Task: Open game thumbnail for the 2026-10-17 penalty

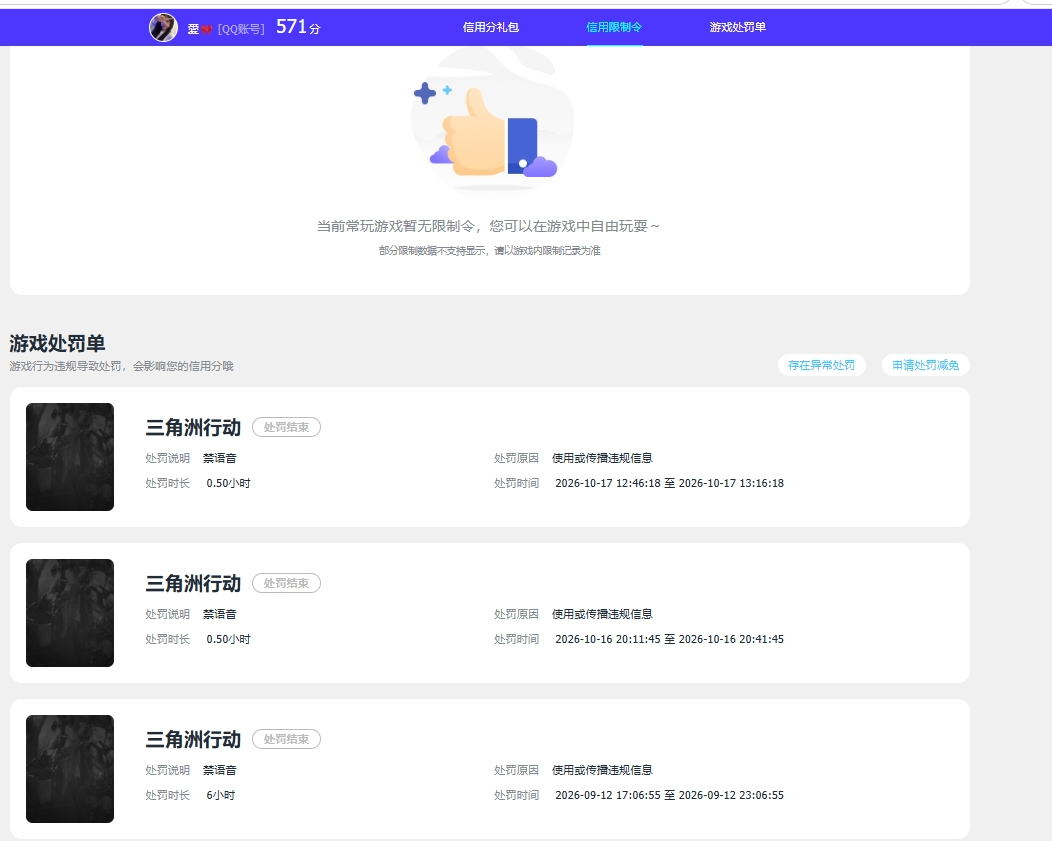Action: pos(70,457)
